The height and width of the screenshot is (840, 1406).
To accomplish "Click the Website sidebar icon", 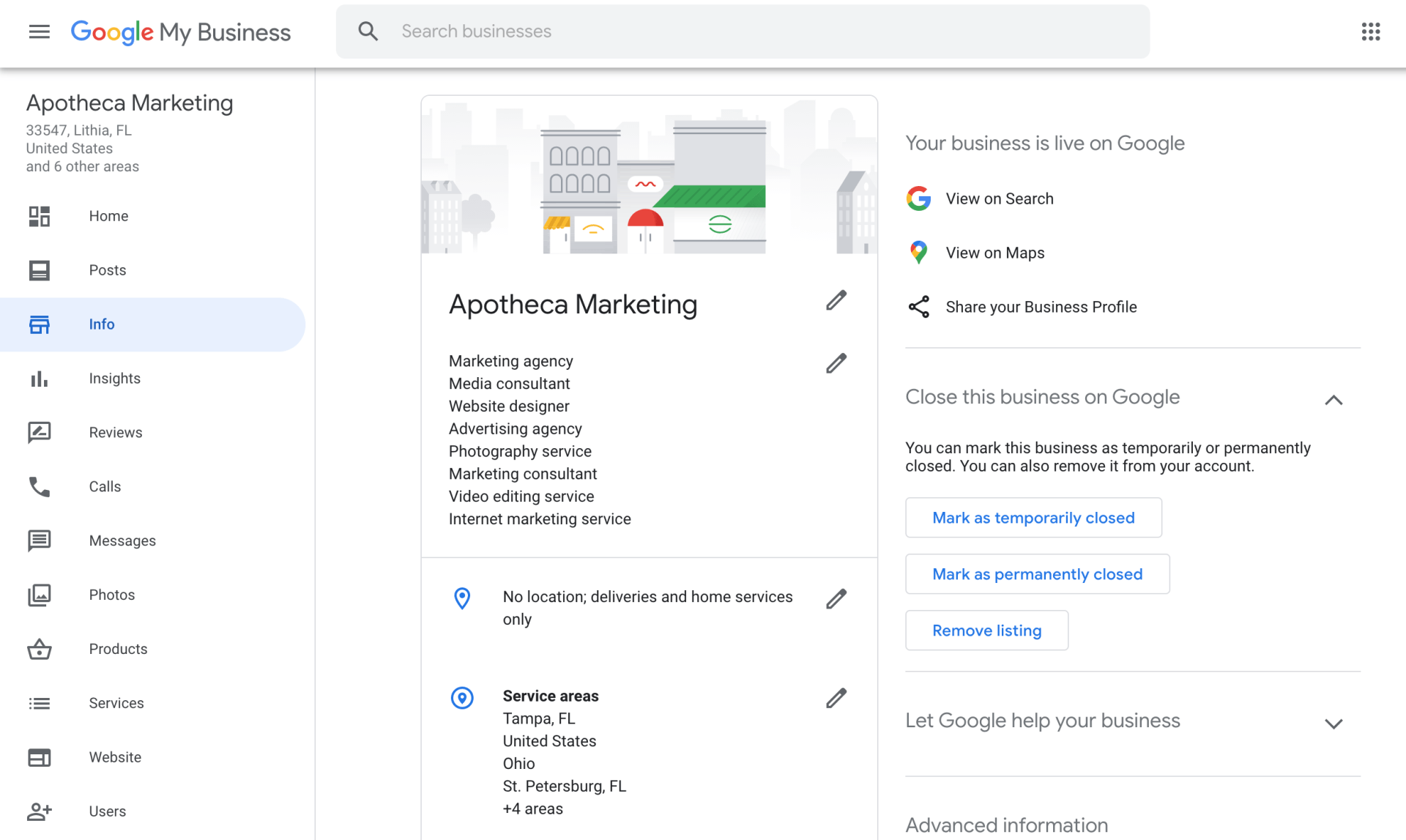I will click(x=40, y=757).
